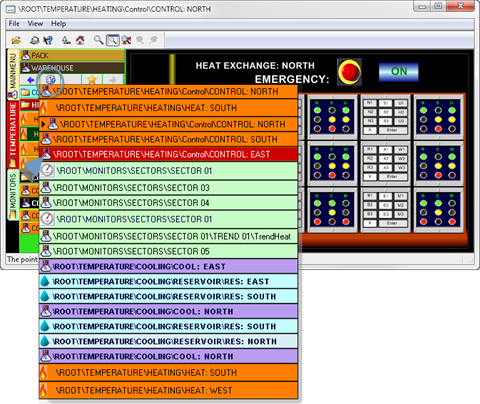Activate the What's This help pointer icon

pos(48,41)
